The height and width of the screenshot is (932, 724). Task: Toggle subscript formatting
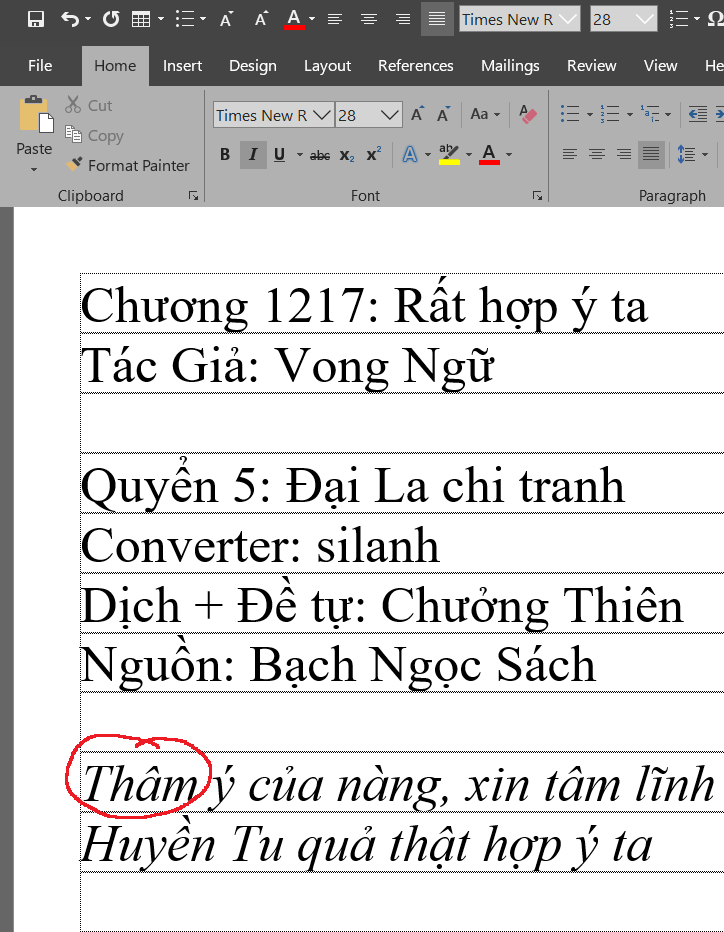click(347, 155)
